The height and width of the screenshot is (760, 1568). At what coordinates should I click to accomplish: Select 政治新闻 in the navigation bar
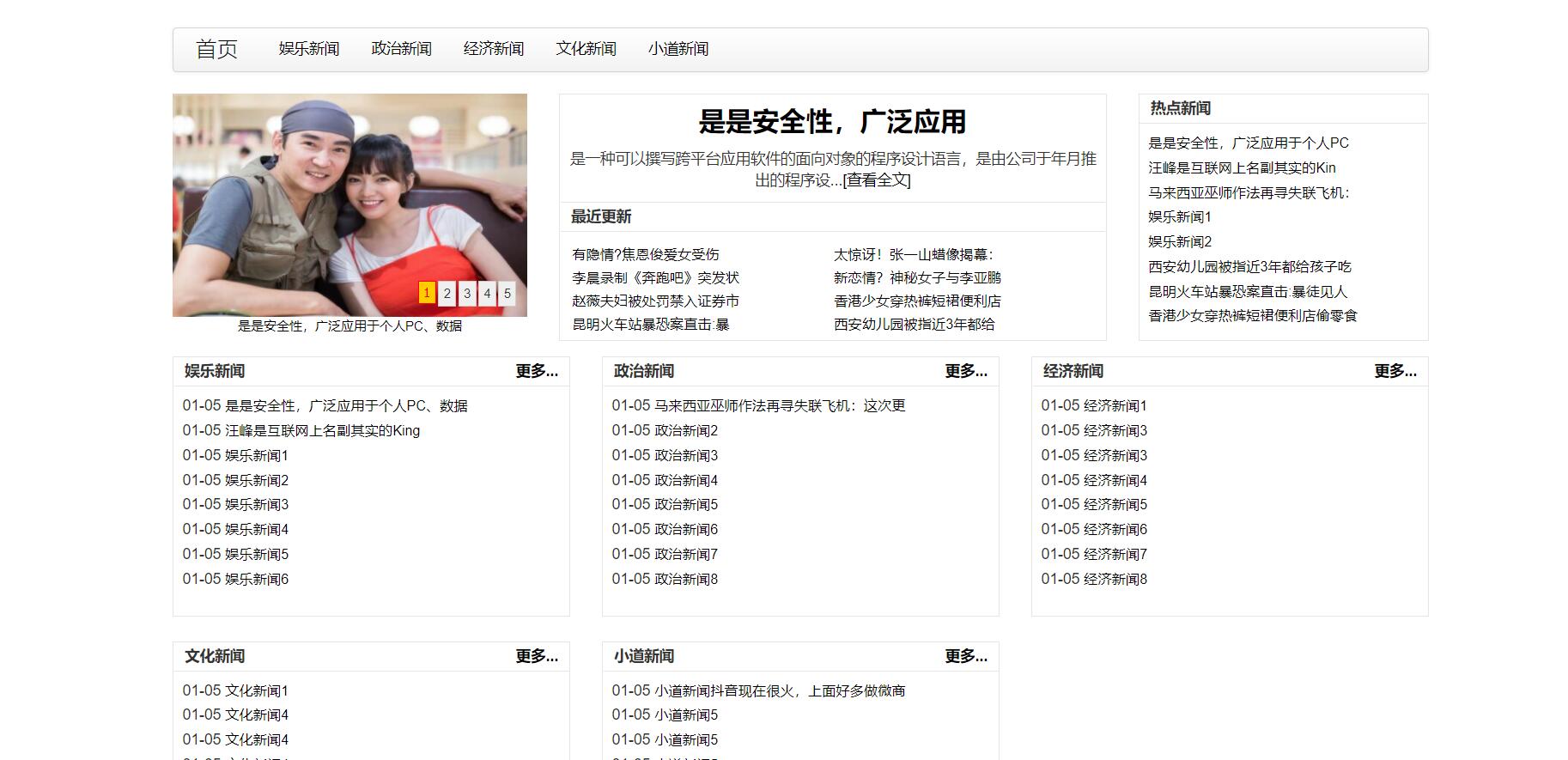[401, 49]
